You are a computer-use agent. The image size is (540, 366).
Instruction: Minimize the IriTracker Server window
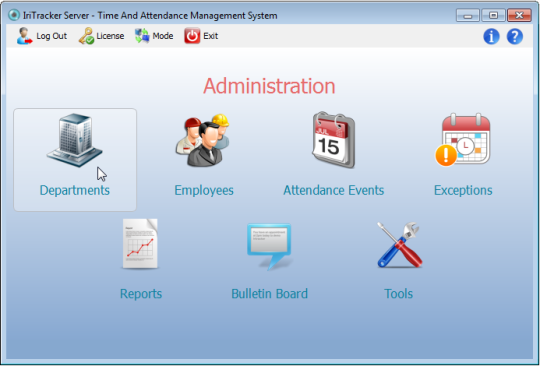tap(468, 15)
